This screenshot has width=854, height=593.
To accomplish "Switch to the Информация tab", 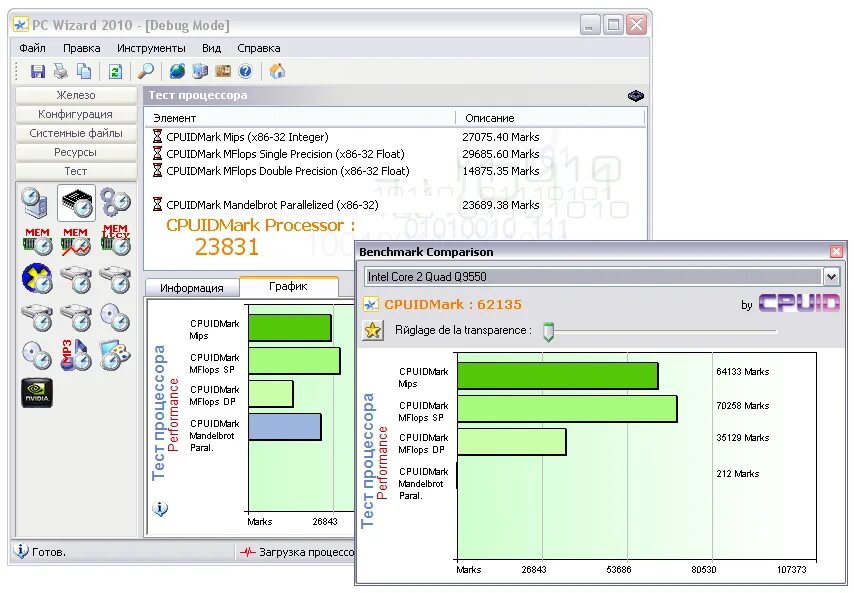I will [x=192, y=288].
